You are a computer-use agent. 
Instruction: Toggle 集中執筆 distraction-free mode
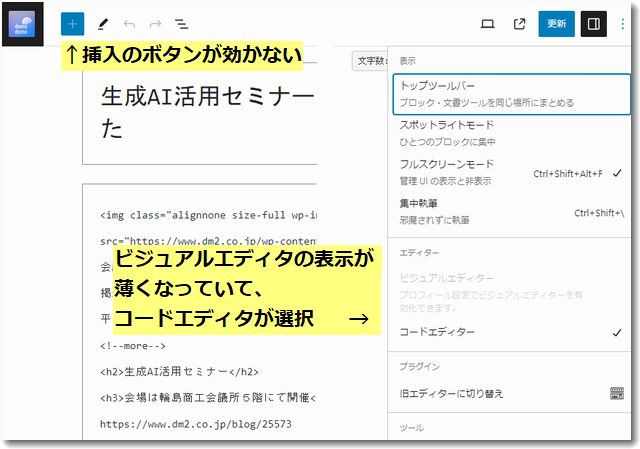510,210
